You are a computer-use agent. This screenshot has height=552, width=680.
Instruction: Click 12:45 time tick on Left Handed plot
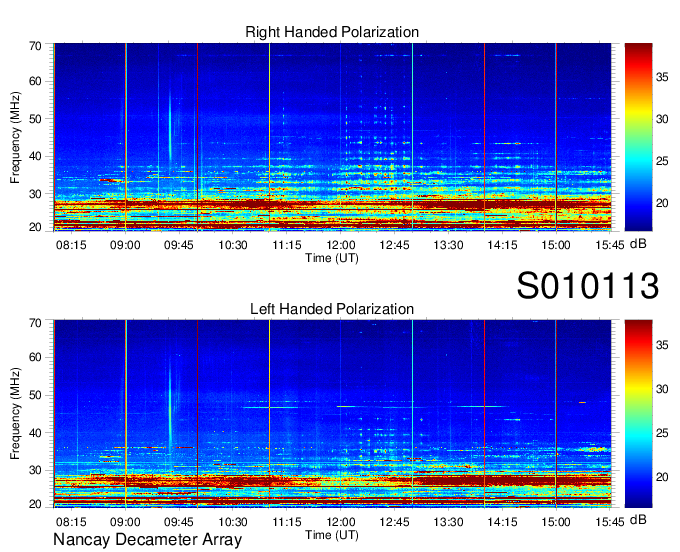click(395, 522)
